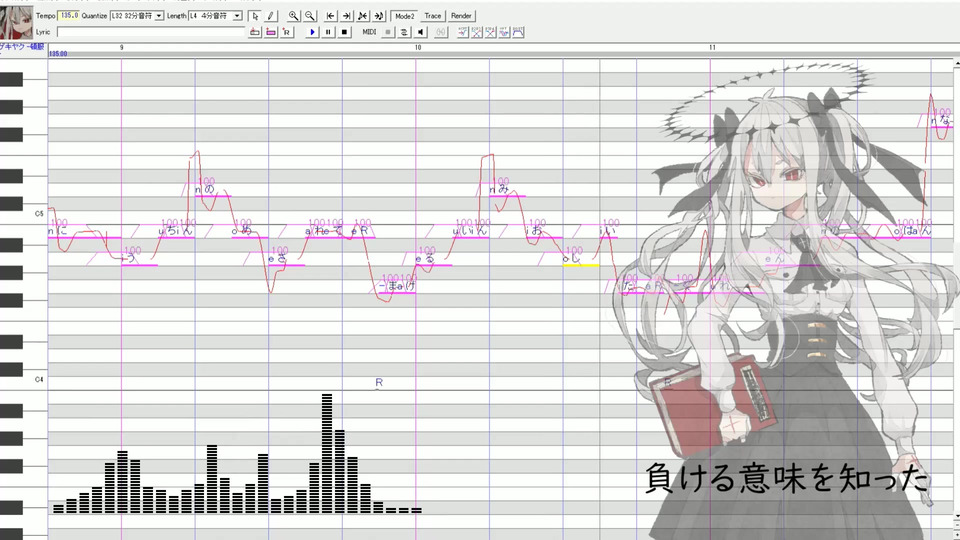
Task: Click the C4 piano key label
Action: point(39,380)
